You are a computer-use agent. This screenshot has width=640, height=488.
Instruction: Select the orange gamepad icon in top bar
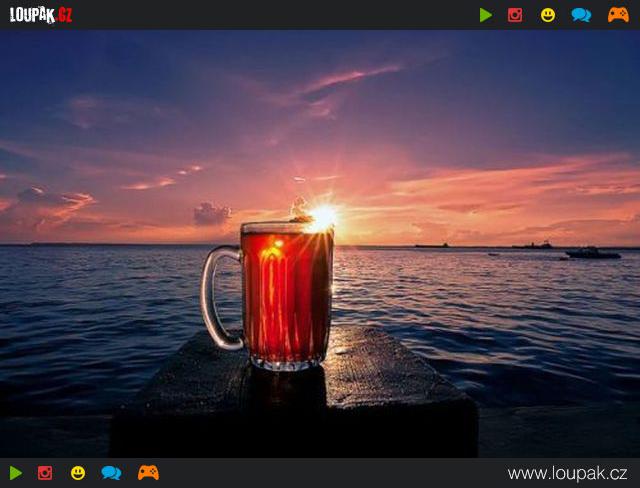[x=618, y=15]
